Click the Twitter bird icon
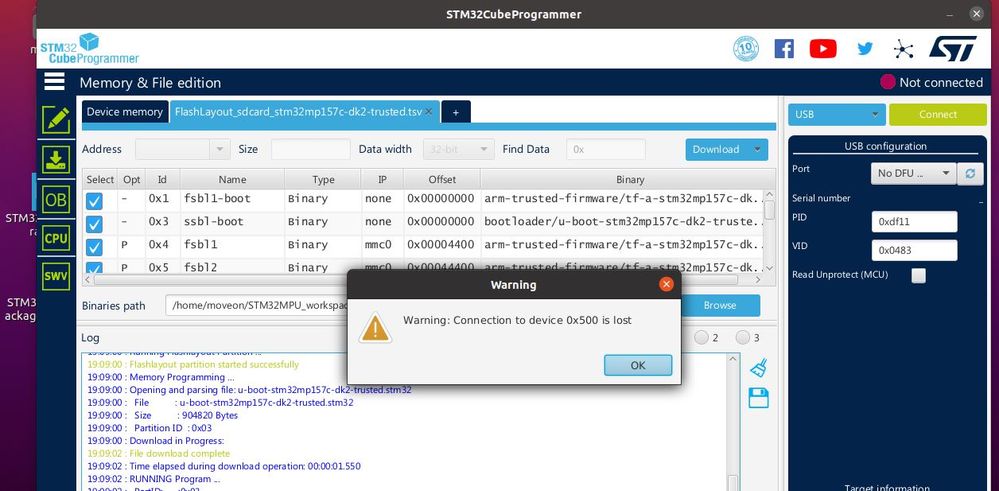The width and height of the screenshot is (999, 491). 865,48
